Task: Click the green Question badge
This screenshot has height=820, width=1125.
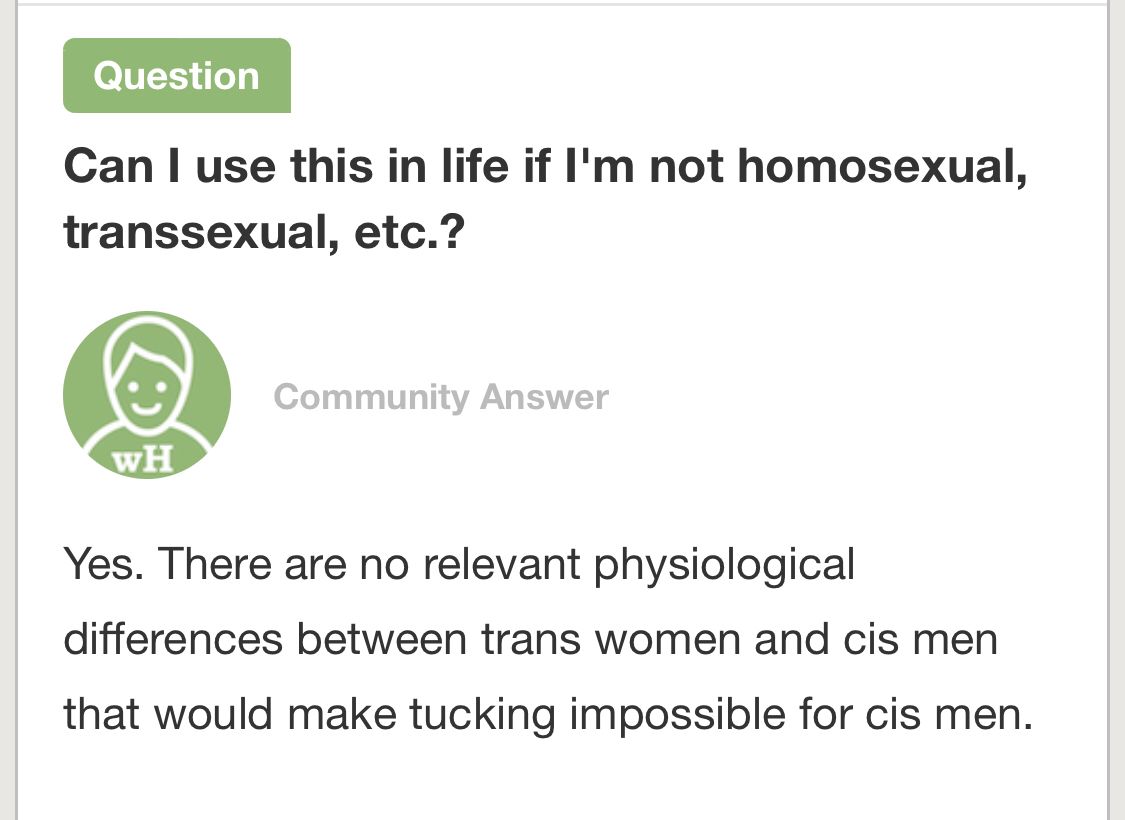Action: [177, 76]
